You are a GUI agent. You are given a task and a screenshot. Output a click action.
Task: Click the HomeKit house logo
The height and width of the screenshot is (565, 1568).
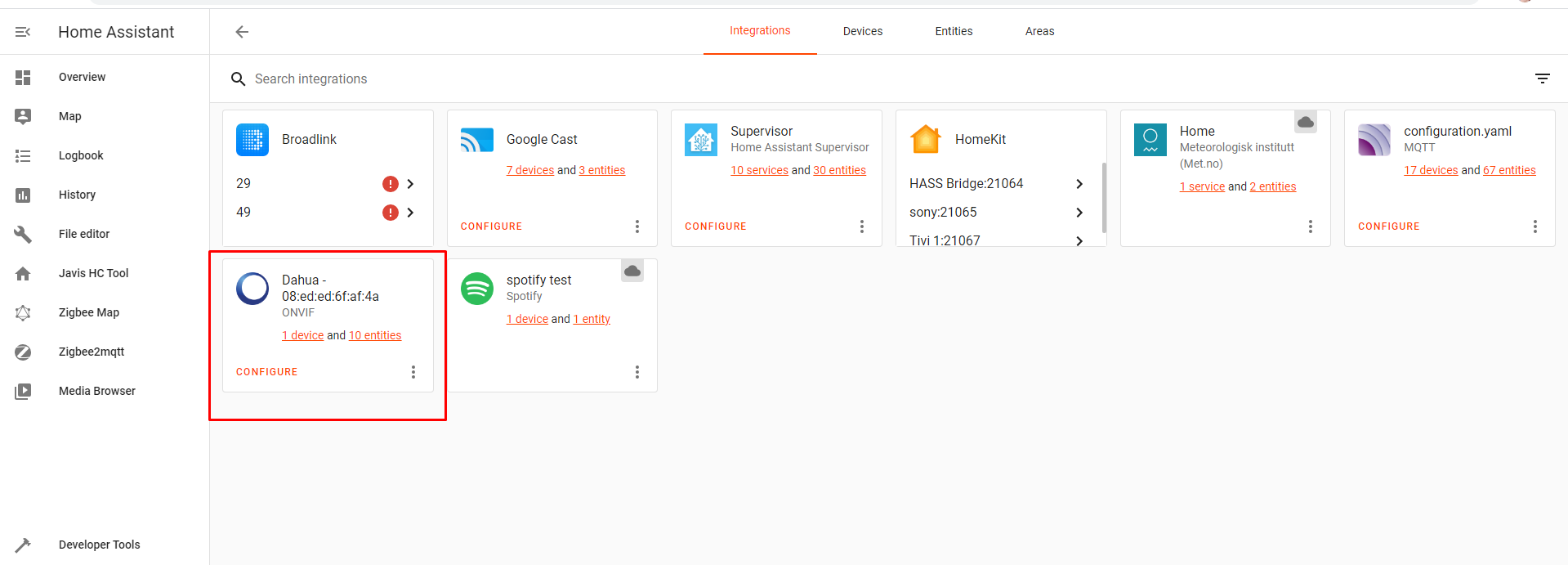[x=926, y=140]
